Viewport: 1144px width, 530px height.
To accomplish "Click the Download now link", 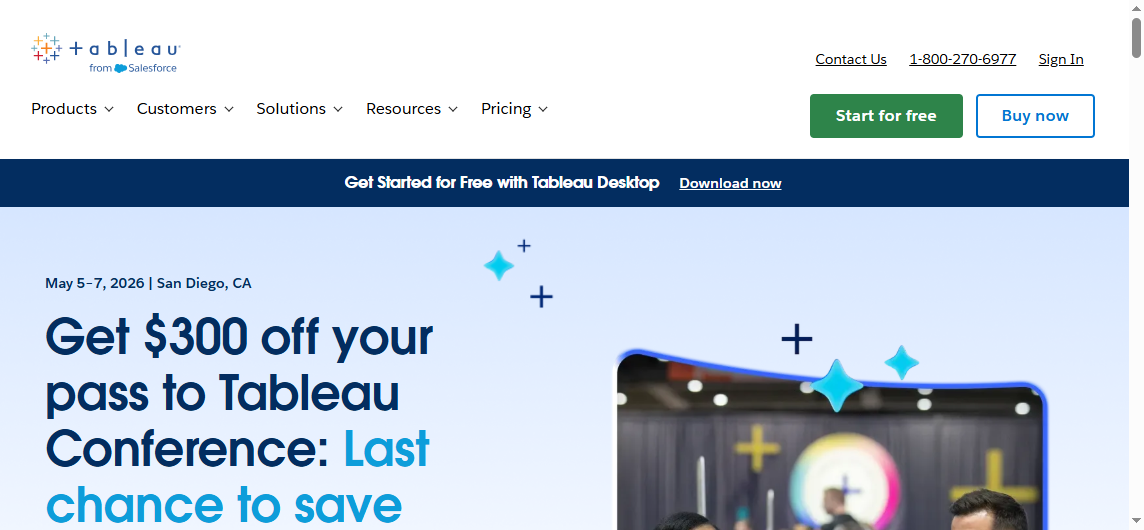I will 730,183.
